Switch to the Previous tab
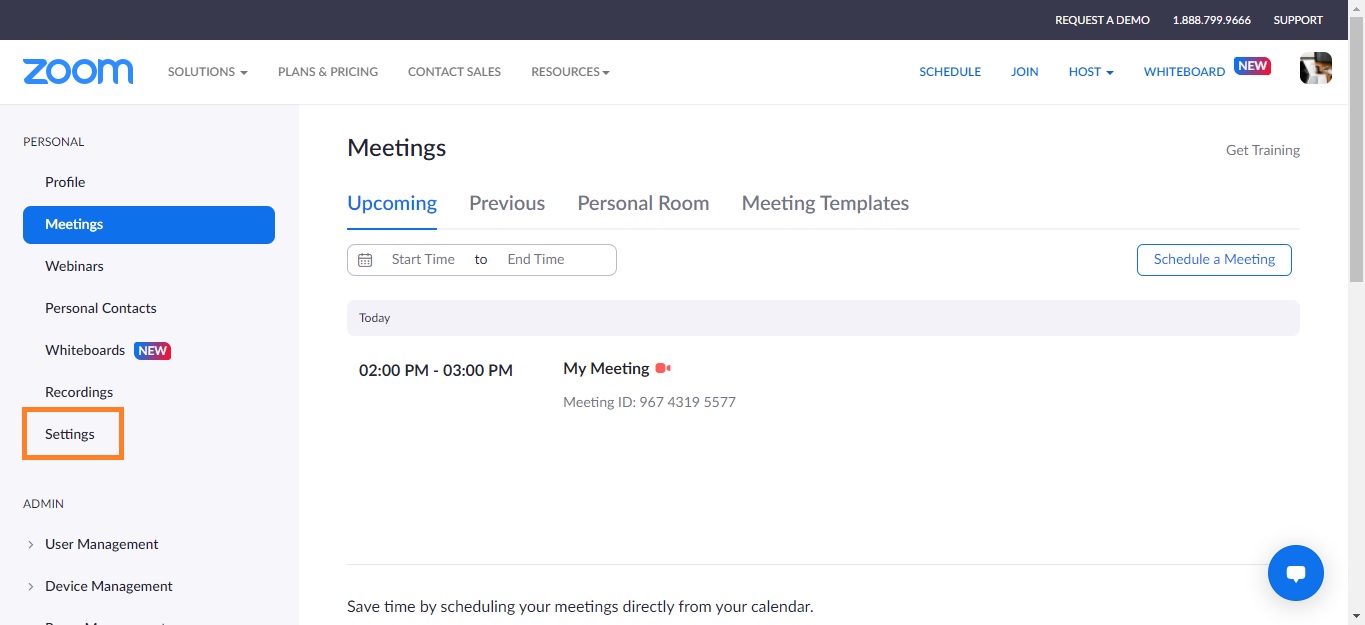 click(x=506, y=203)
